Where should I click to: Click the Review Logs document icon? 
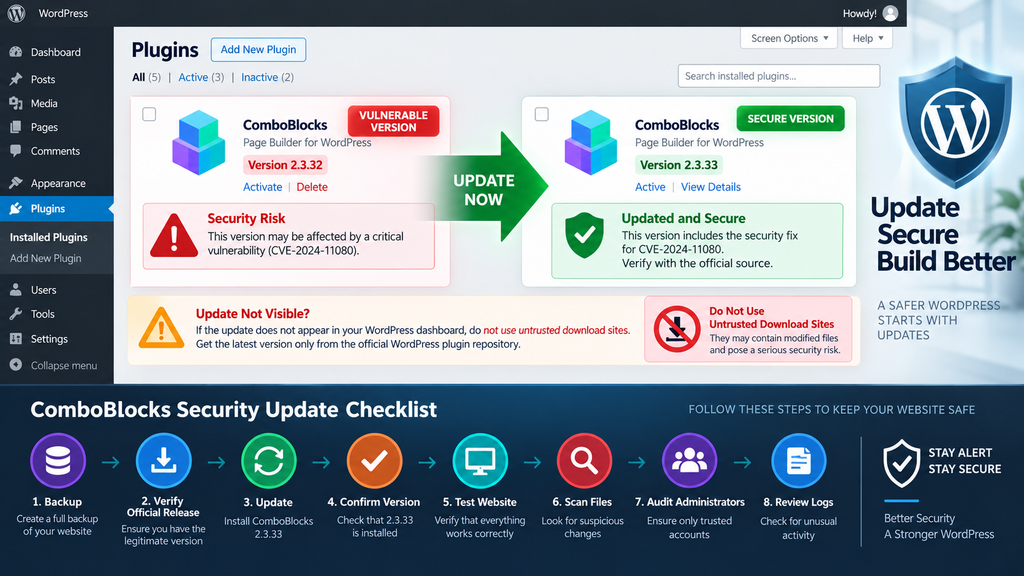click(x=799, y=461)
